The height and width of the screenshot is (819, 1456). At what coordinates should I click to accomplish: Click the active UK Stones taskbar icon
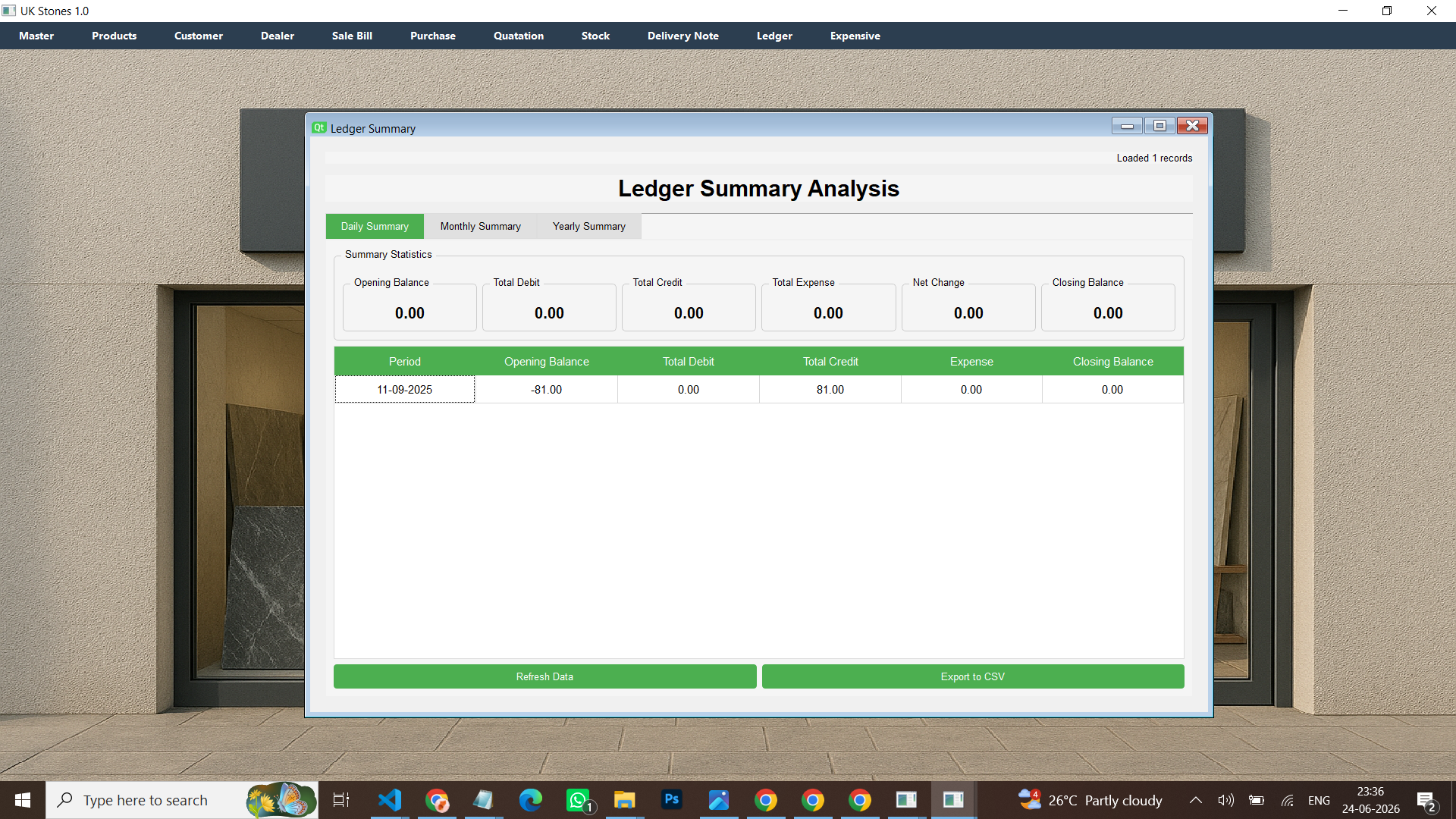[953, 800]
